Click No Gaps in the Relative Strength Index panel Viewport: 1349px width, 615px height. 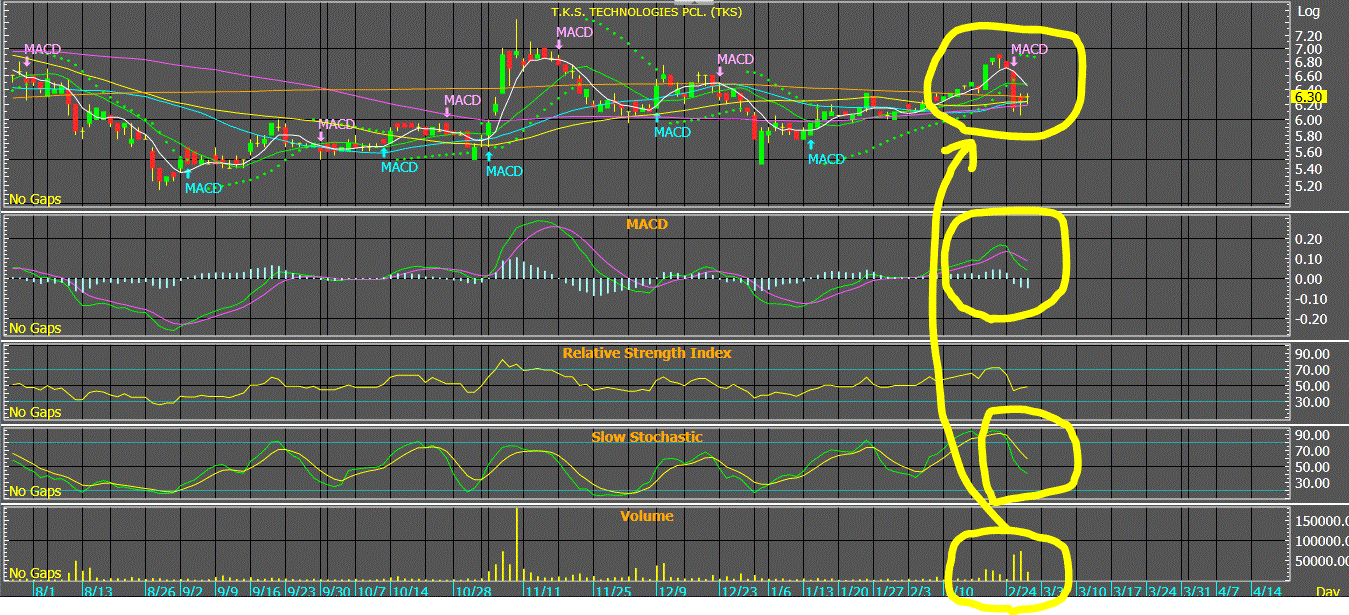click(x=35, y=412)
